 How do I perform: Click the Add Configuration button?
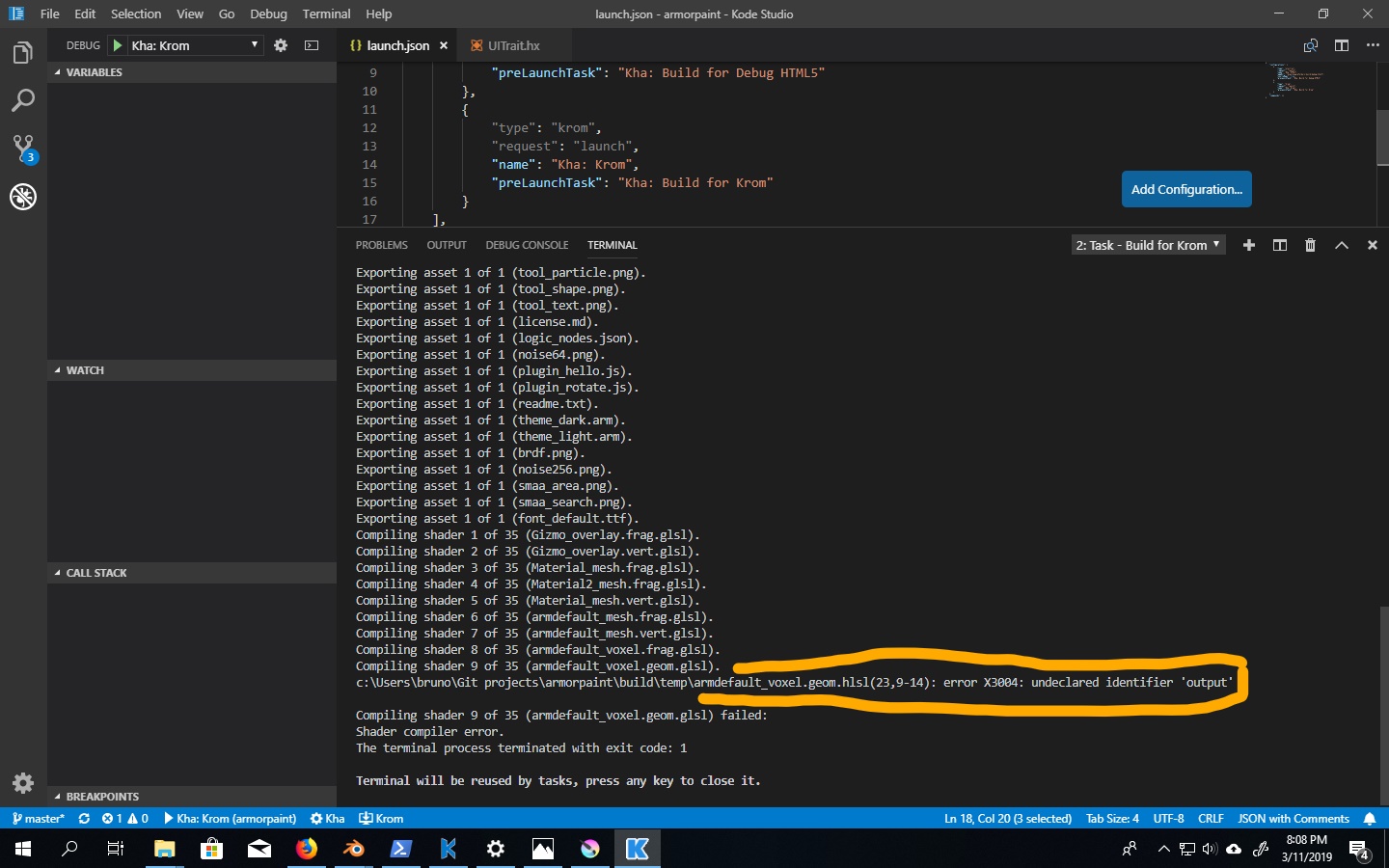pyautogui.click(x=1186, y=189)
